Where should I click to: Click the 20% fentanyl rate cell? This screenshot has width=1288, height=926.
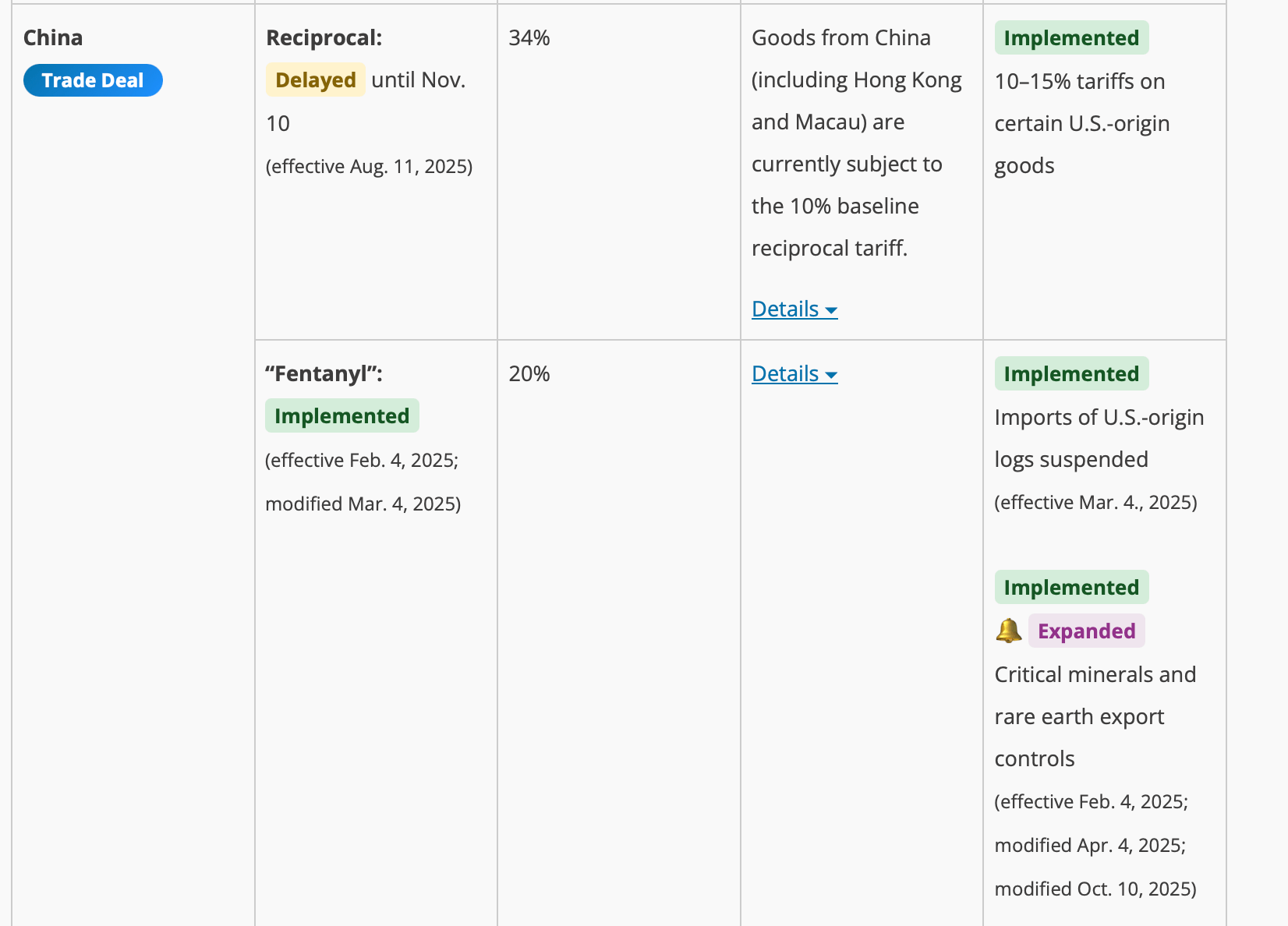click(x=529, y=374)
